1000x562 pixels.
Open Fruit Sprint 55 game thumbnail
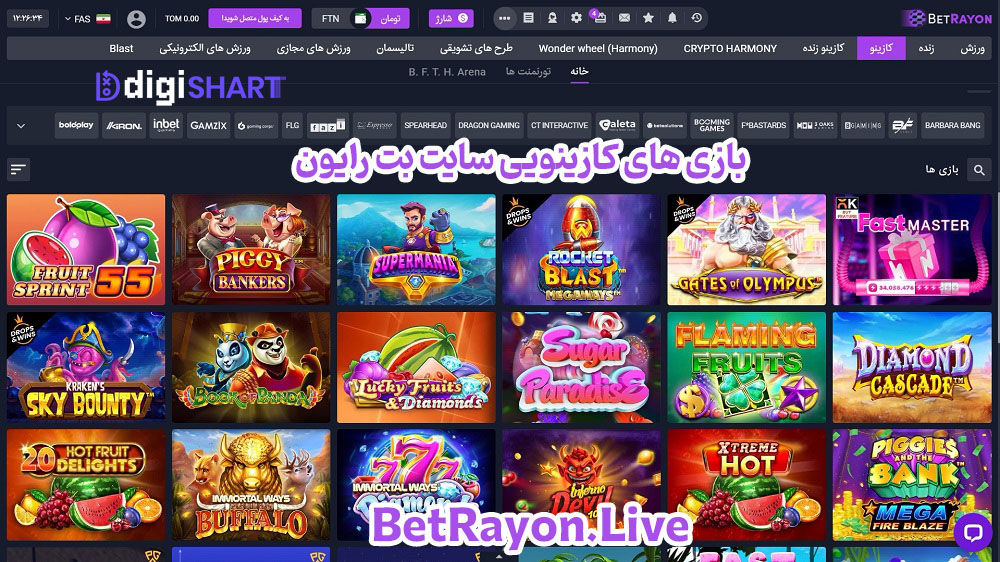tap(86, 249)
